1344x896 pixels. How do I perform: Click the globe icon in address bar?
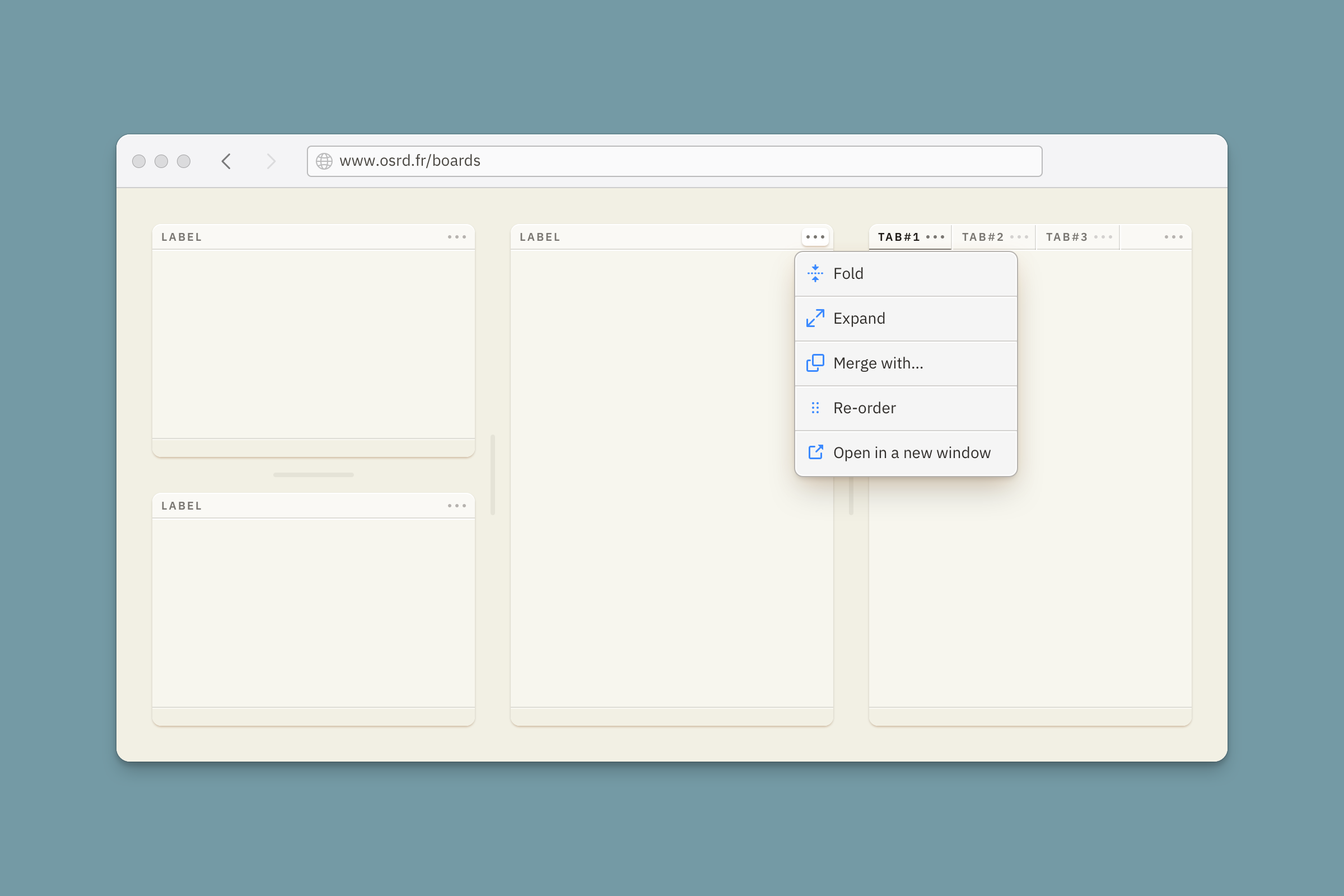324,161
